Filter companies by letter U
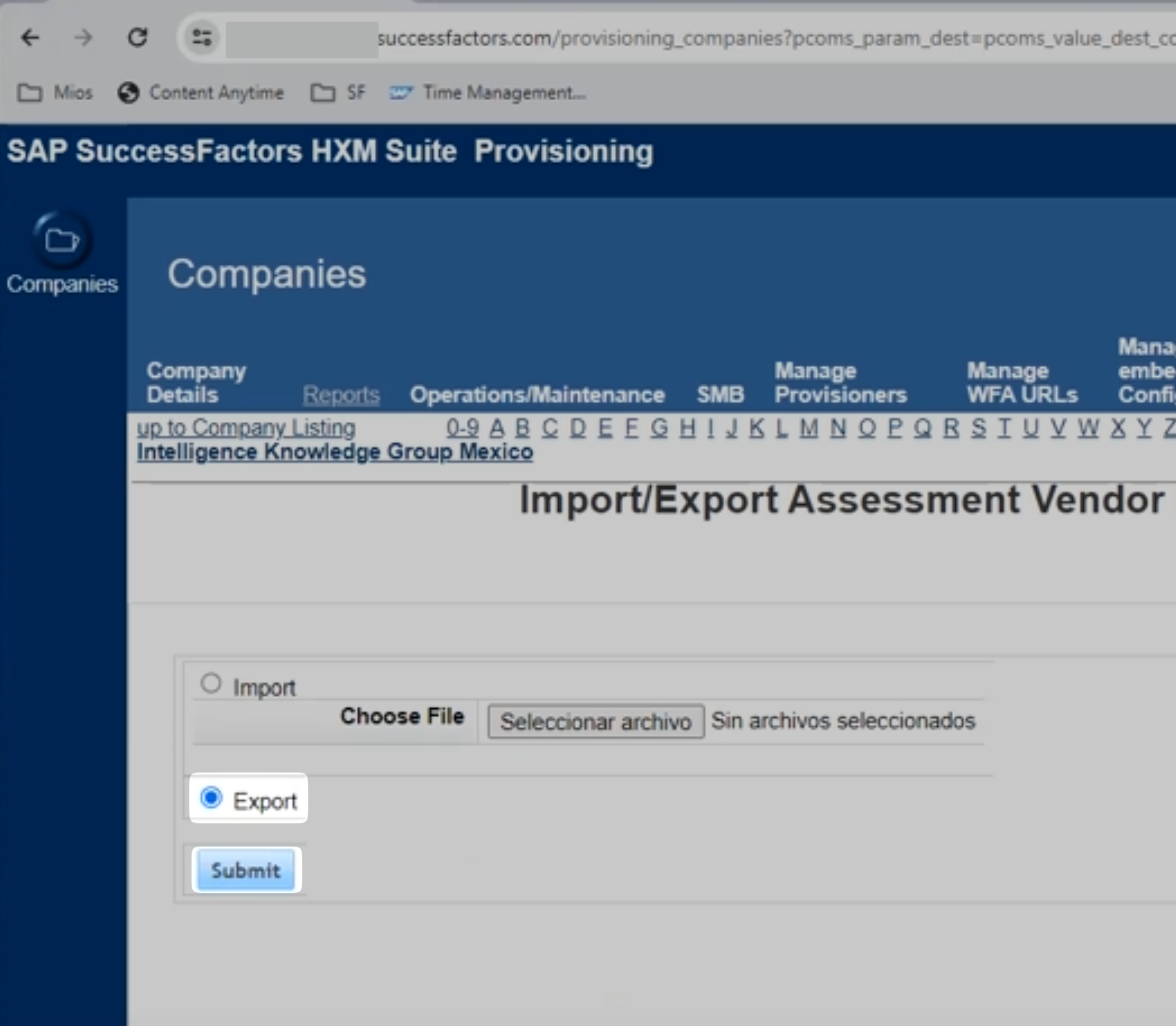Viewport: 1176px width, 1026px height. [x=1031, y=428]
